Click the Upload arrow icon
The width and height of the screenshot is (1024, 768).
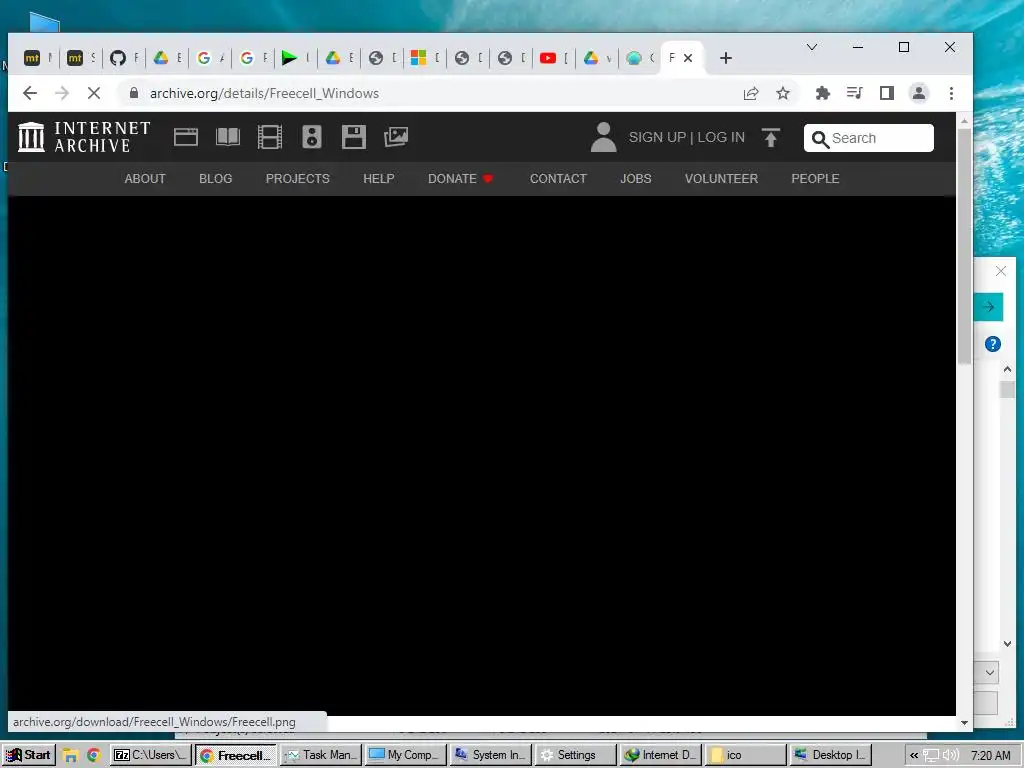771,137
